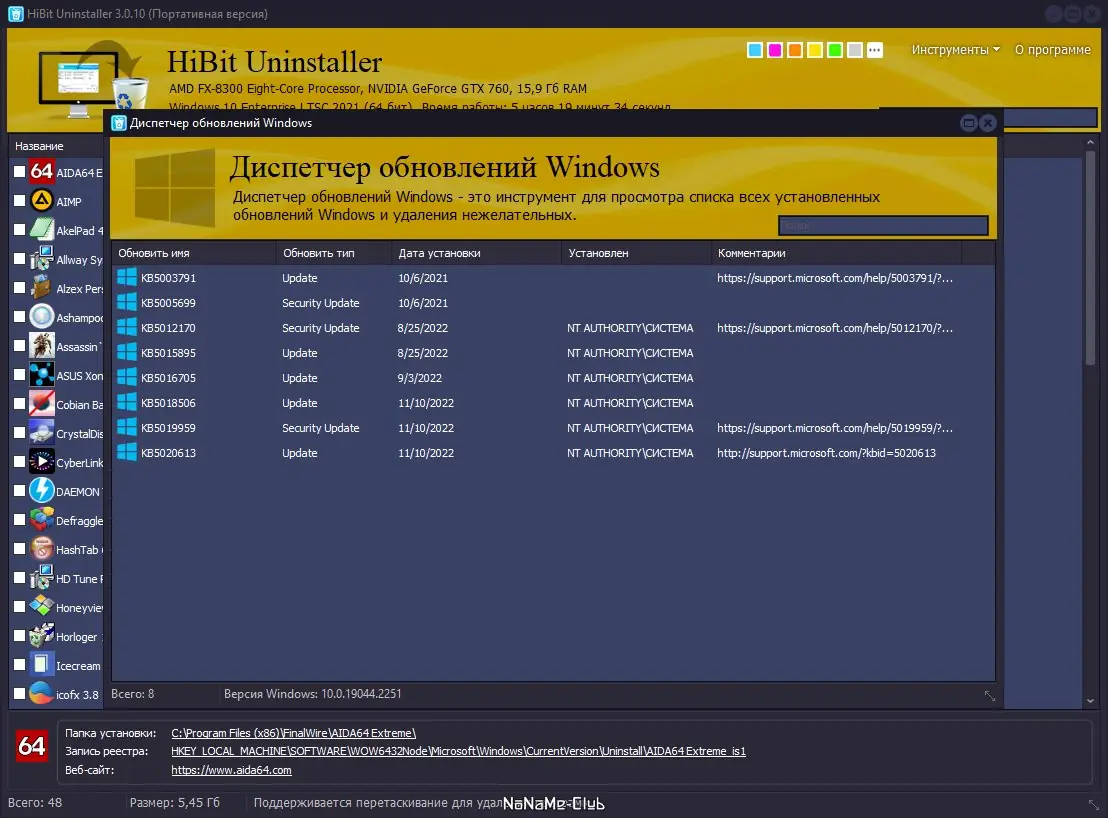Sort by Установлен column header

[637, 253]
